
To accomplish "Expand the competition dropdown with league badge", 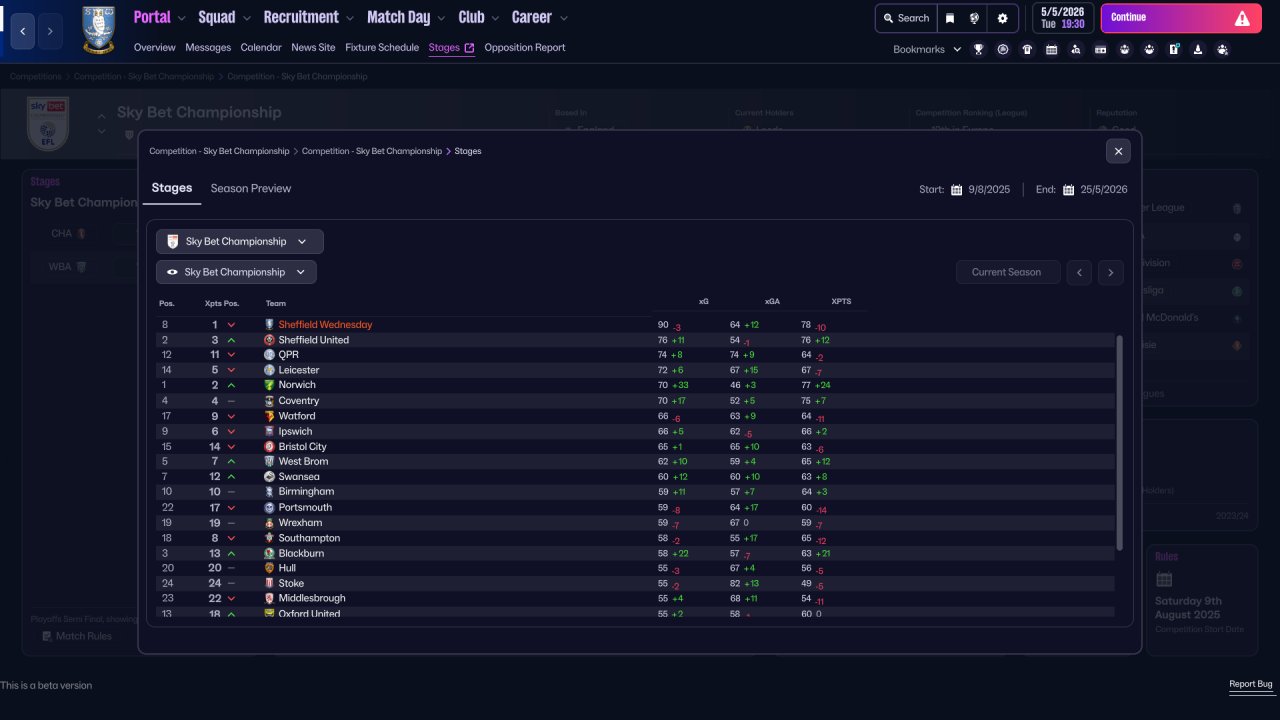I will click(x=240, y=241).
